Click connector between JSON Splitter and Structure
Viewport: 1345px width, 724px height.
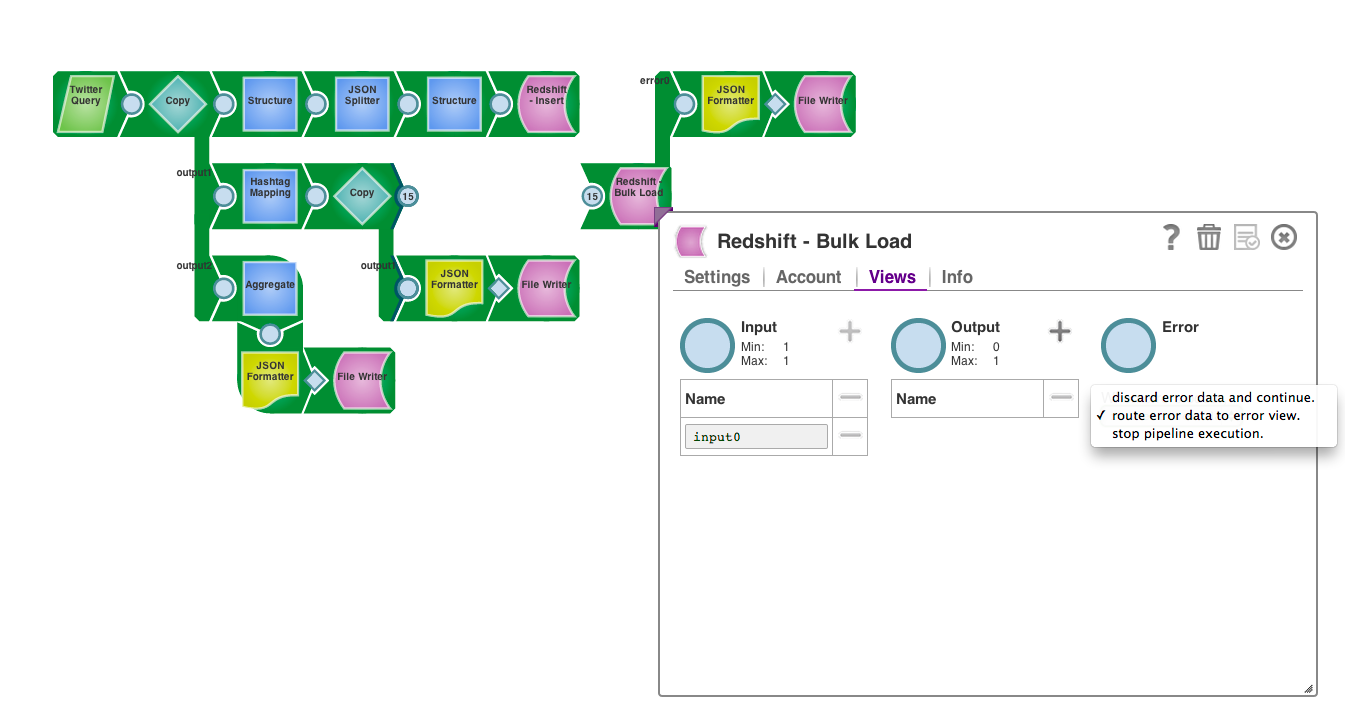click(x=408, y=103)
